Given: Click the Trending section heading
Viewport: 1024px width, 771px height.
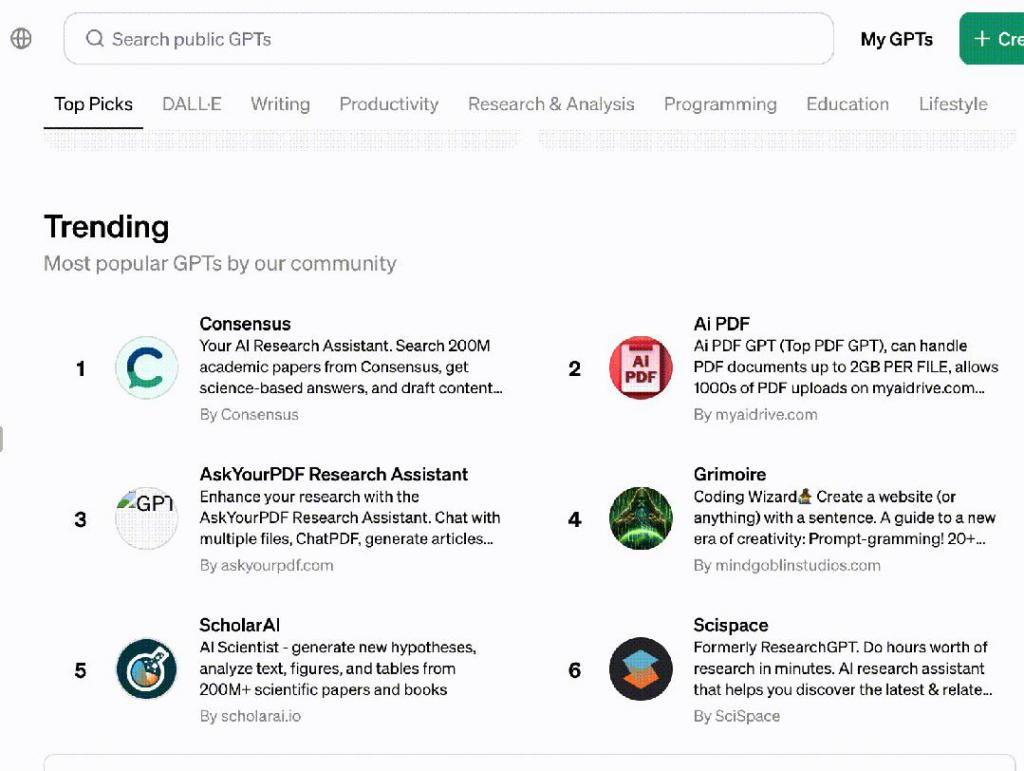Looking at the screenshot, I should 106,227.
